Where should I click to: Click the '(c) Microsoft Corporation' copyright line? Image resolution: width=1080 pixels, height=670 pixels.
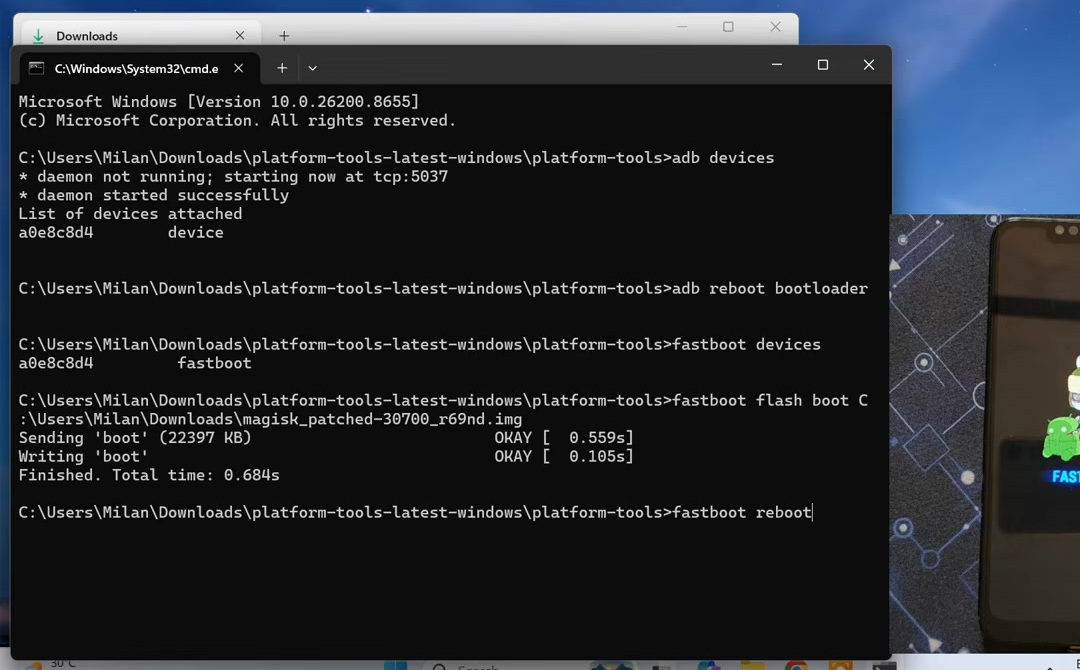(237, 121)
